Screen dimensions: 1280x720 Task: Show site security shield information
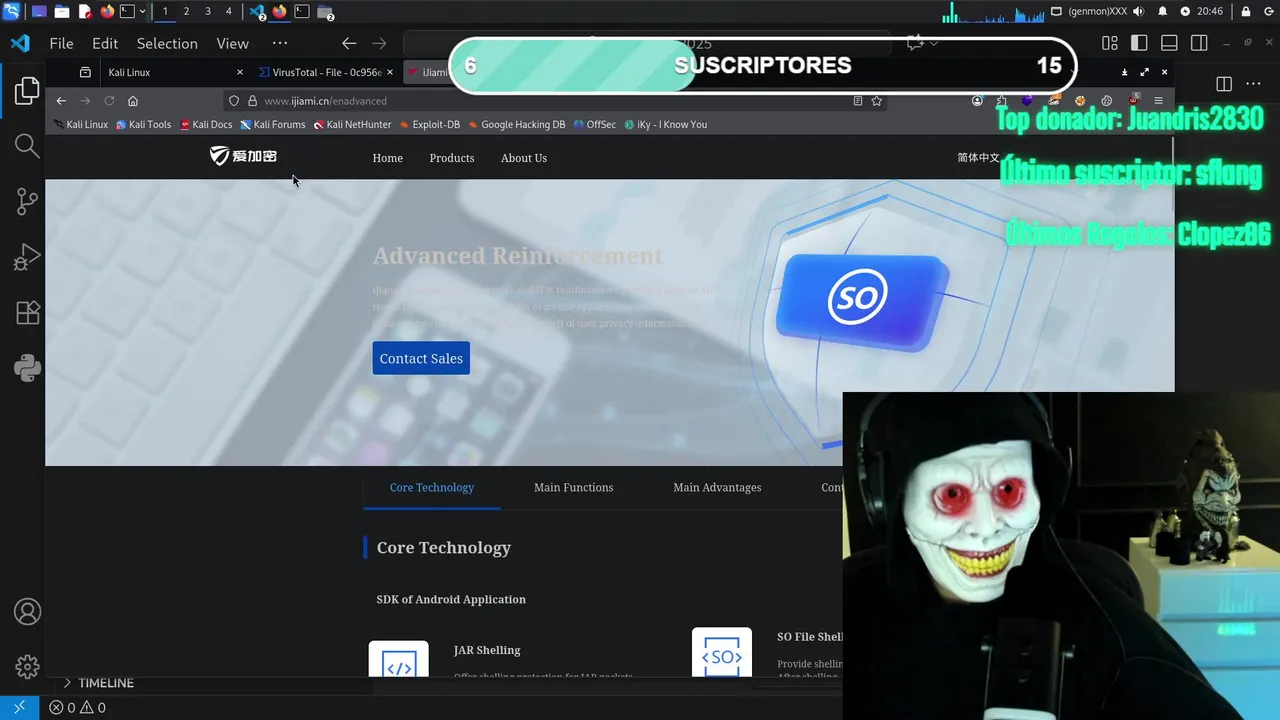click(x=234, y=101)
